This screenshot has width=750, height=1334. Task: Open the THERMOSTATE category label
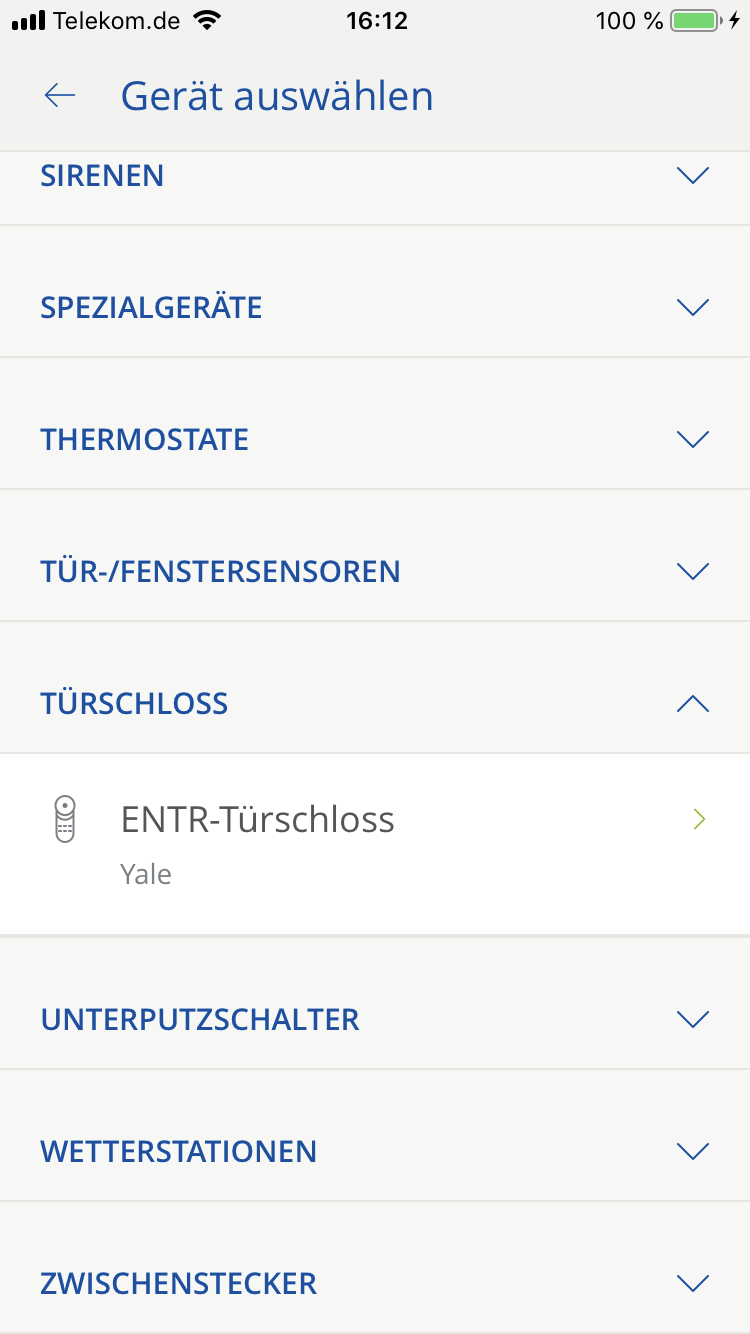(144, 439)
